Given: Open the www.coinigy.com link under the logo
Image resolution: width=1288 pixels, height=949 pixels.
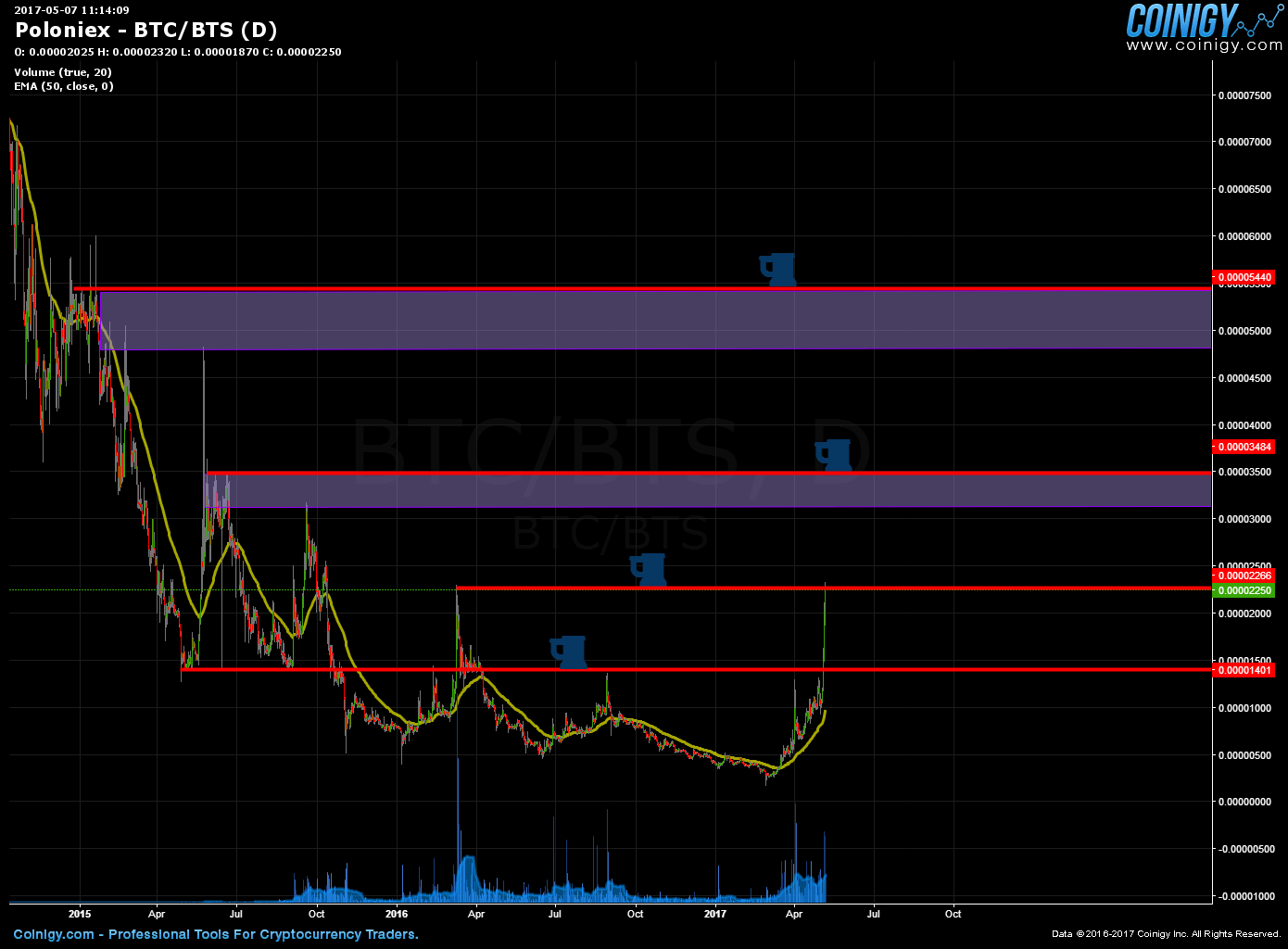Looking at the screenshot, I should tap(1205, 45).
